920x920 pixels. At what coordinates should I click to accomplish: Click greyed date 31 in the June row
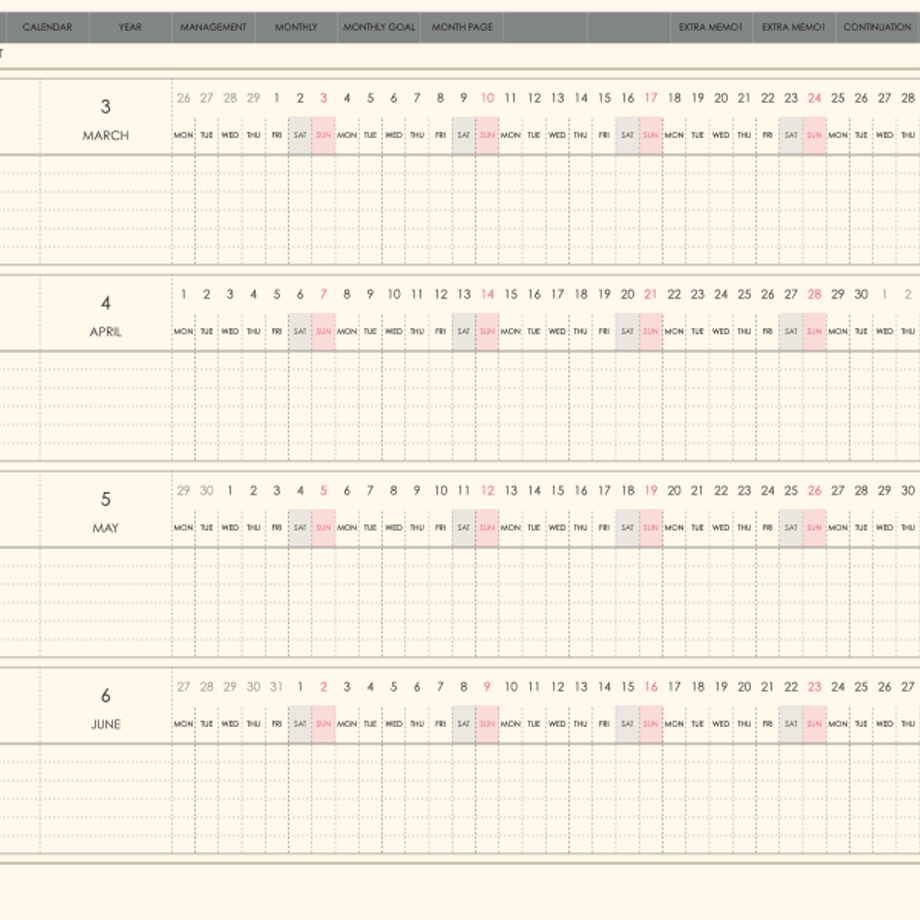276,687
